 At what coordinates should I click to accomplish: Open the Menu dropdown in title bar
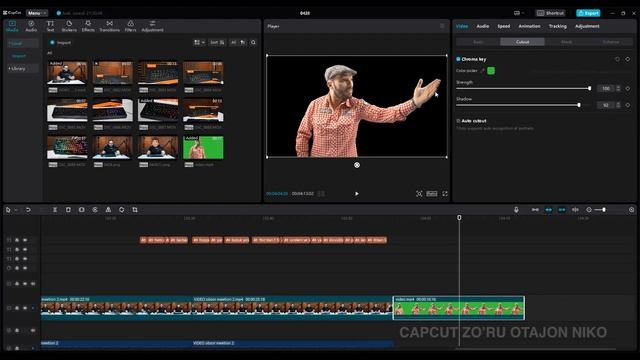(x=37, y=13)
